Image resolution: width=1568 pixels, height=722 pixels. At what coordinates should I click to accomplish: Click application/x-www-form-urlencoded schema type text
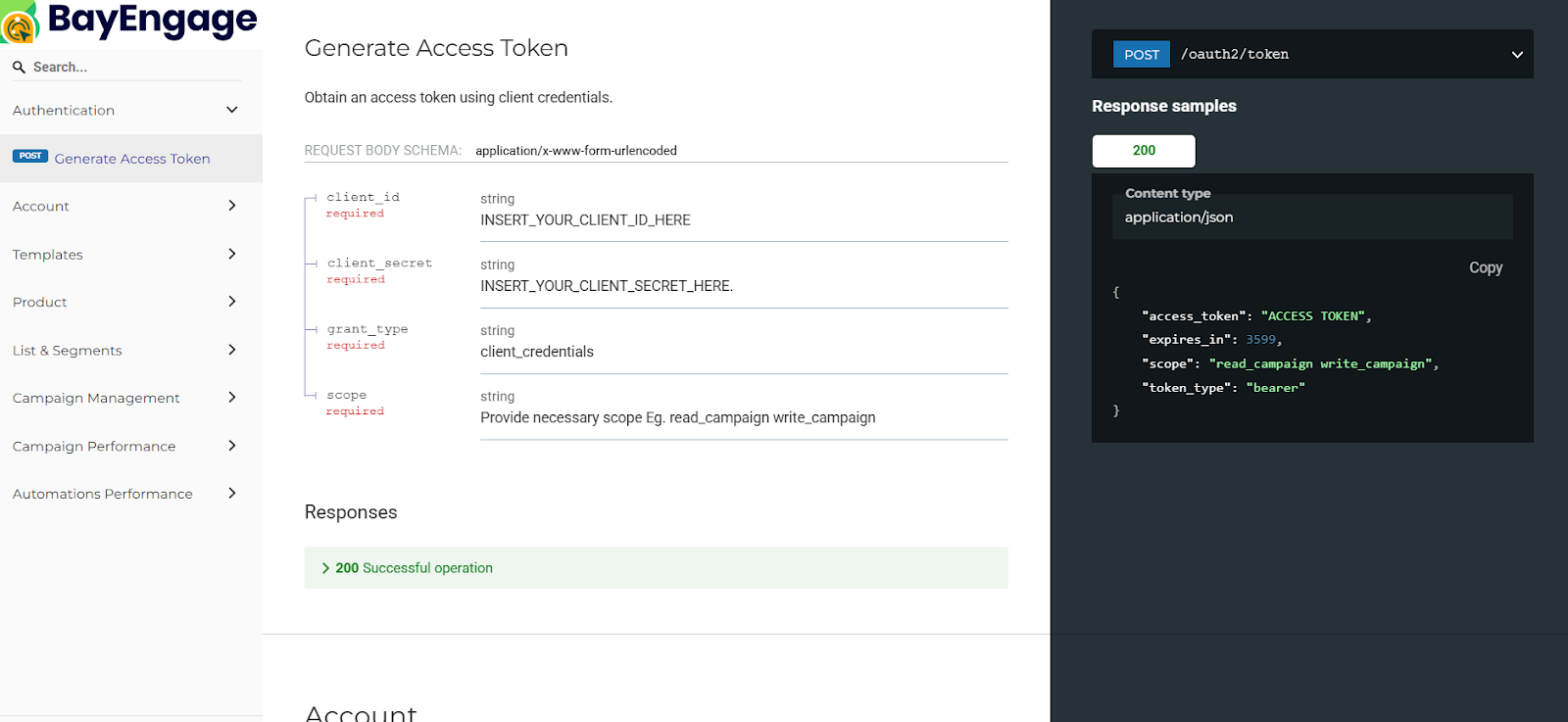click(576, 151)
